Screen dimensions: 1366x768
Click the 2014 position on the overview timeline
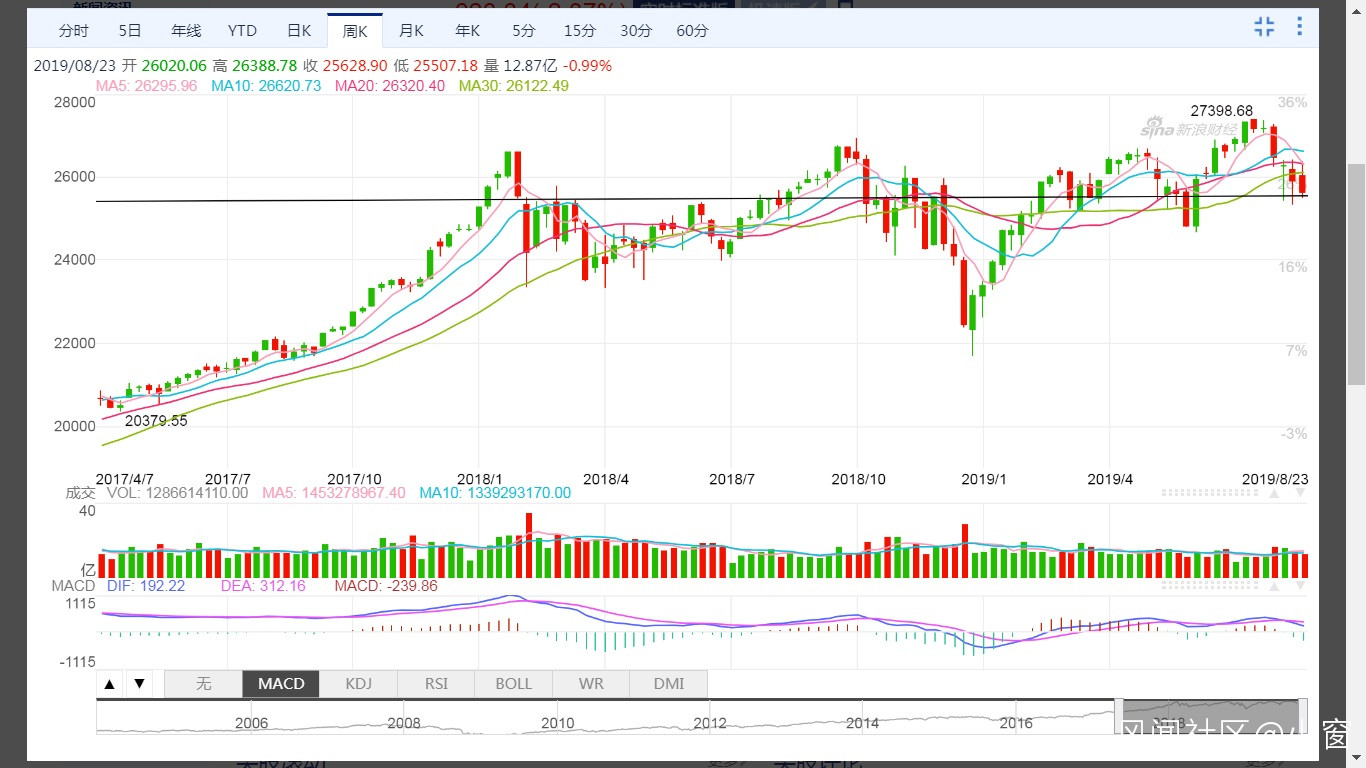[x=862, y=723]
